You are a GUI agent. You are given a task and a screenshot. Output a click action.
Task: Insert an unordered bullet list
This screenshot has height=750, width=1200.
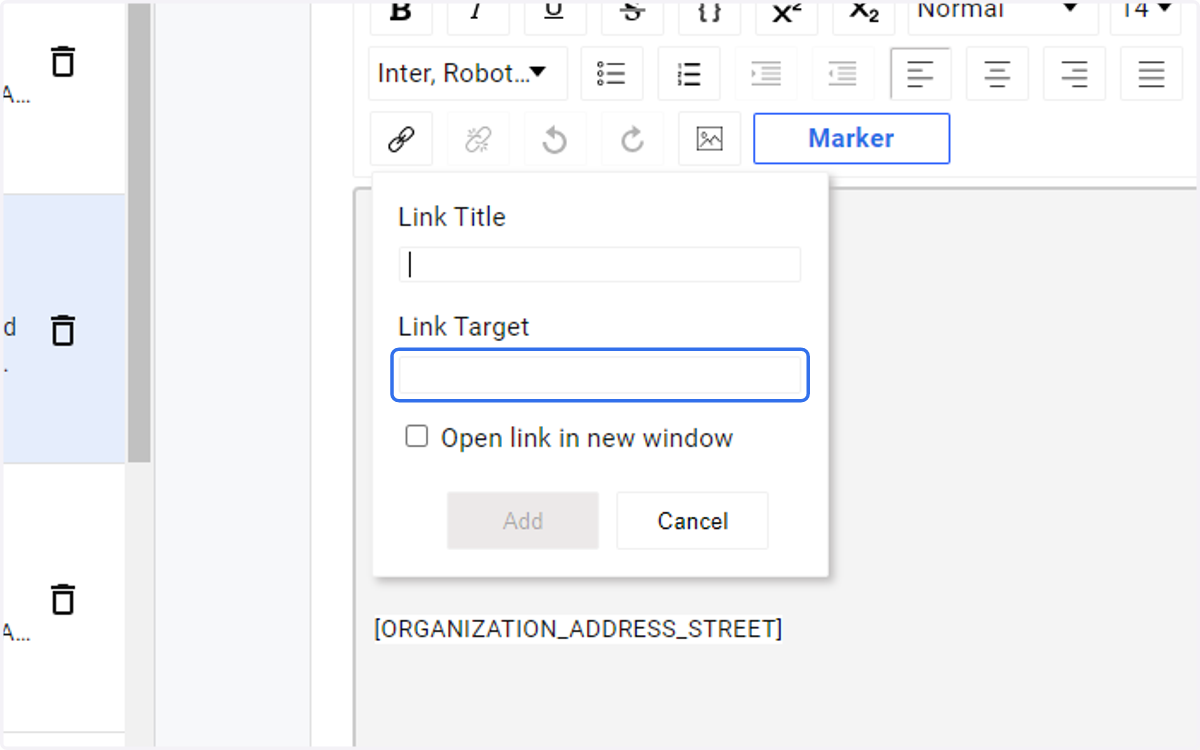point(612,73)
